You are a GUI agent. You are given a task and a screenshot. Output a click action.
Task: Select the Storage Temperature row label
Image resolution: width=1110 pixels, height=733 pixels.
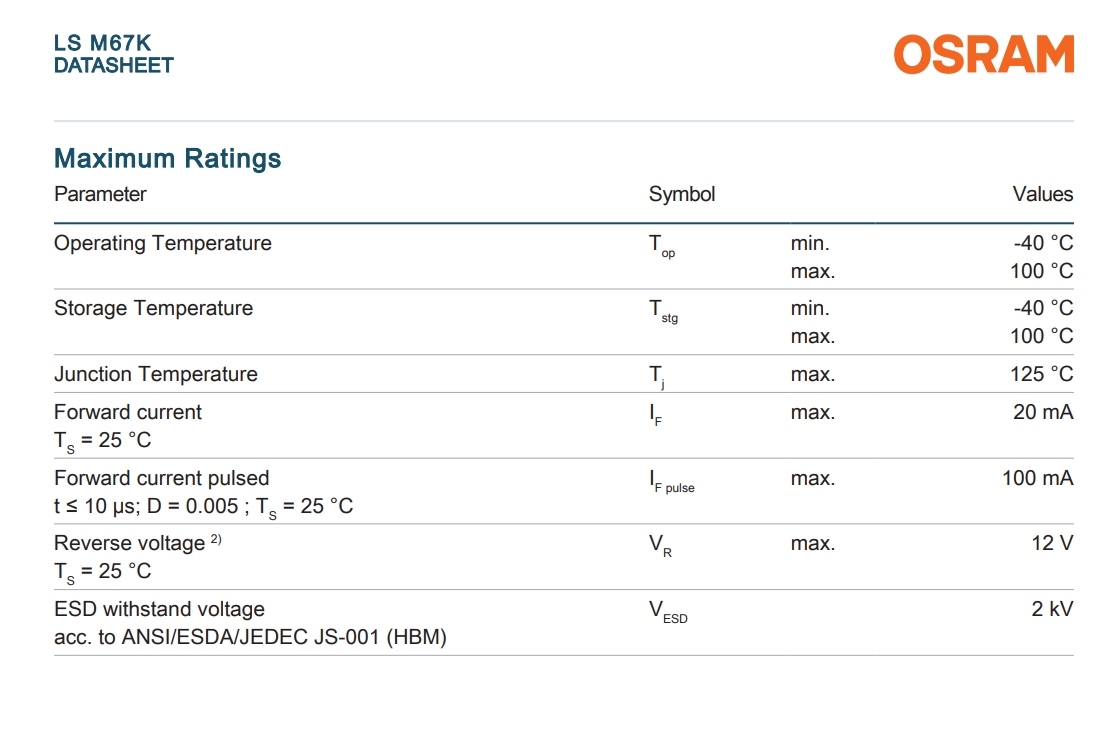(154, 308)
